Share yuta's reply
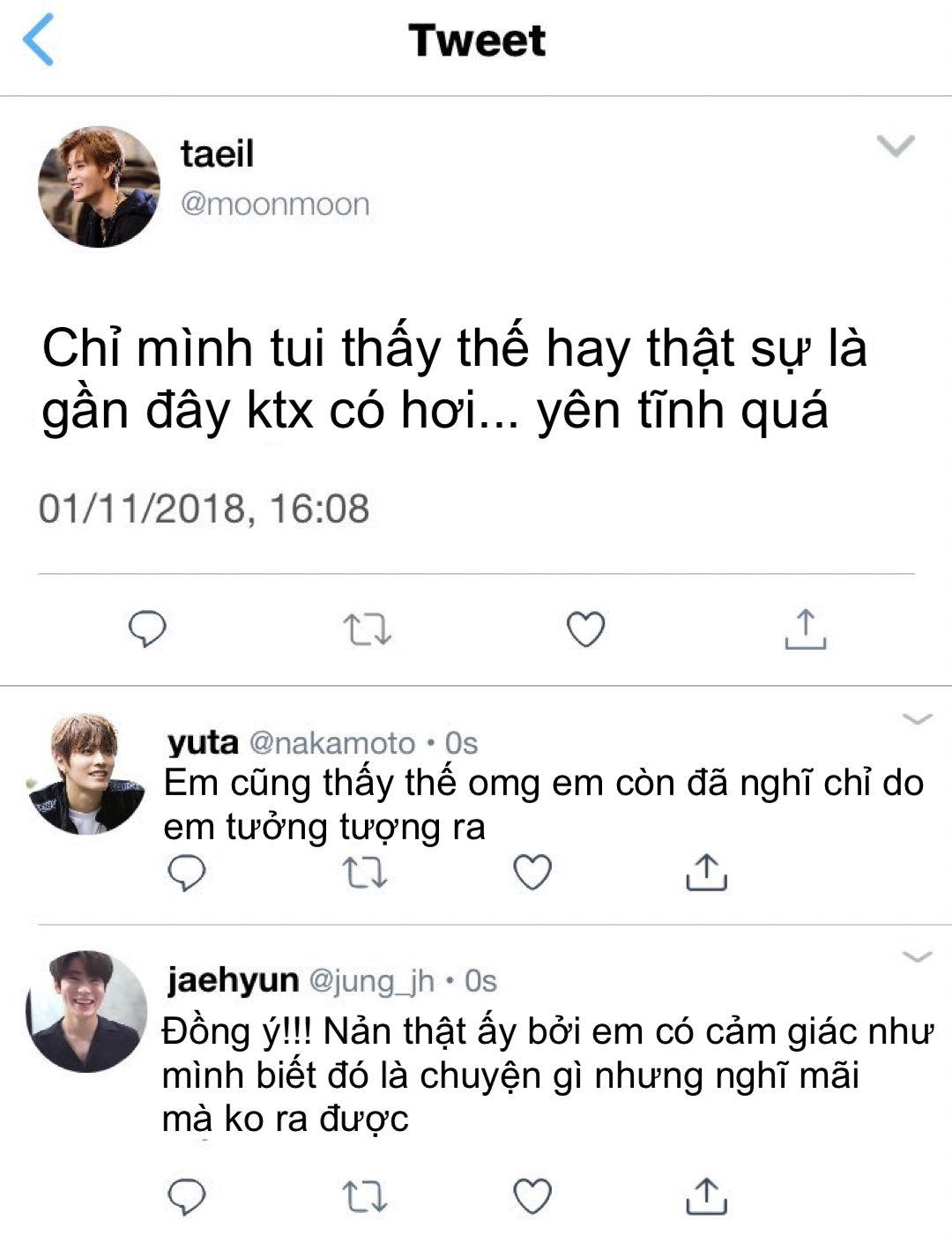The width and height of the screenshot is (952, 1250). (706, 872)
